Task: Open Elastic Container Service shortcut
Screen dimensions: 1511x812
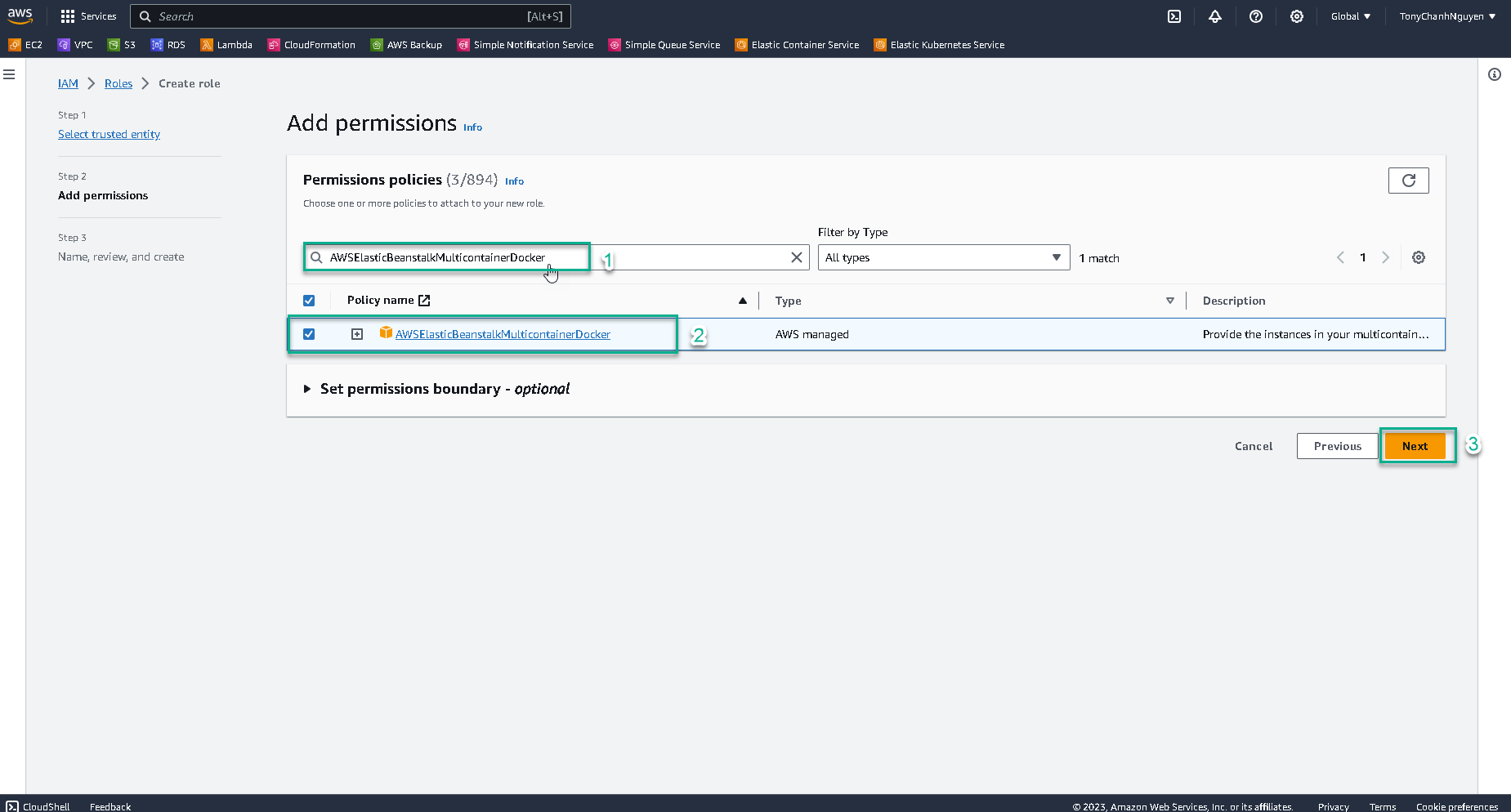Action: [797, 45]
